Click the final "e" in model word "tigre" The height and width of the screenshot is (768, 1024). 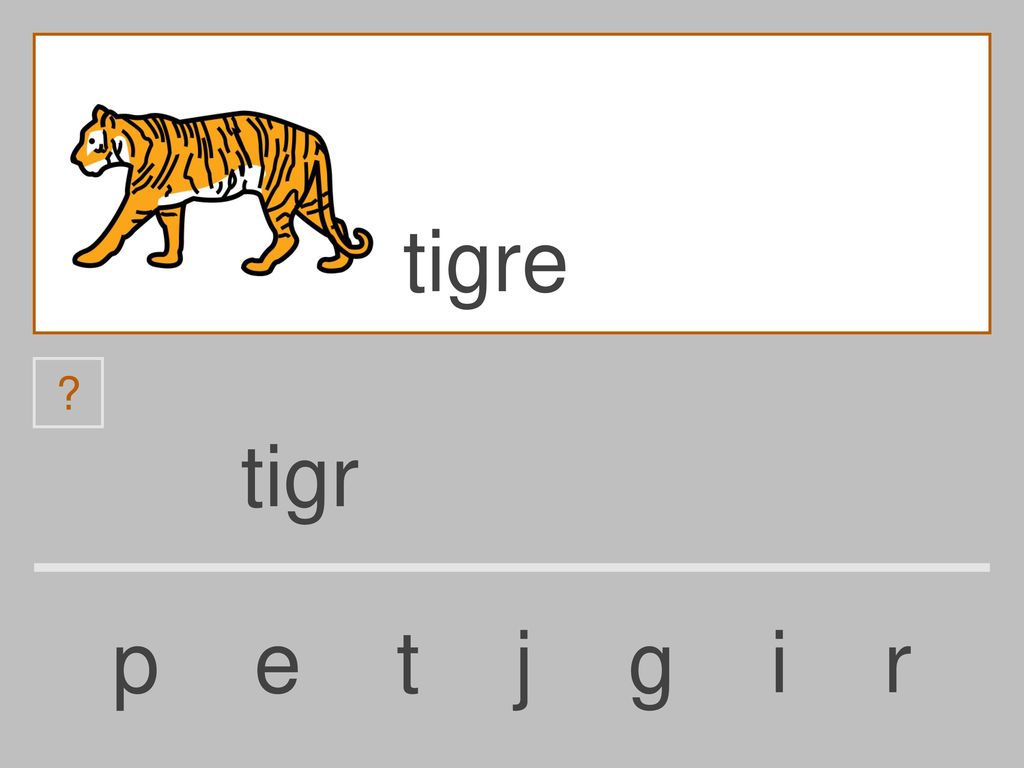(x=545, y=268)
